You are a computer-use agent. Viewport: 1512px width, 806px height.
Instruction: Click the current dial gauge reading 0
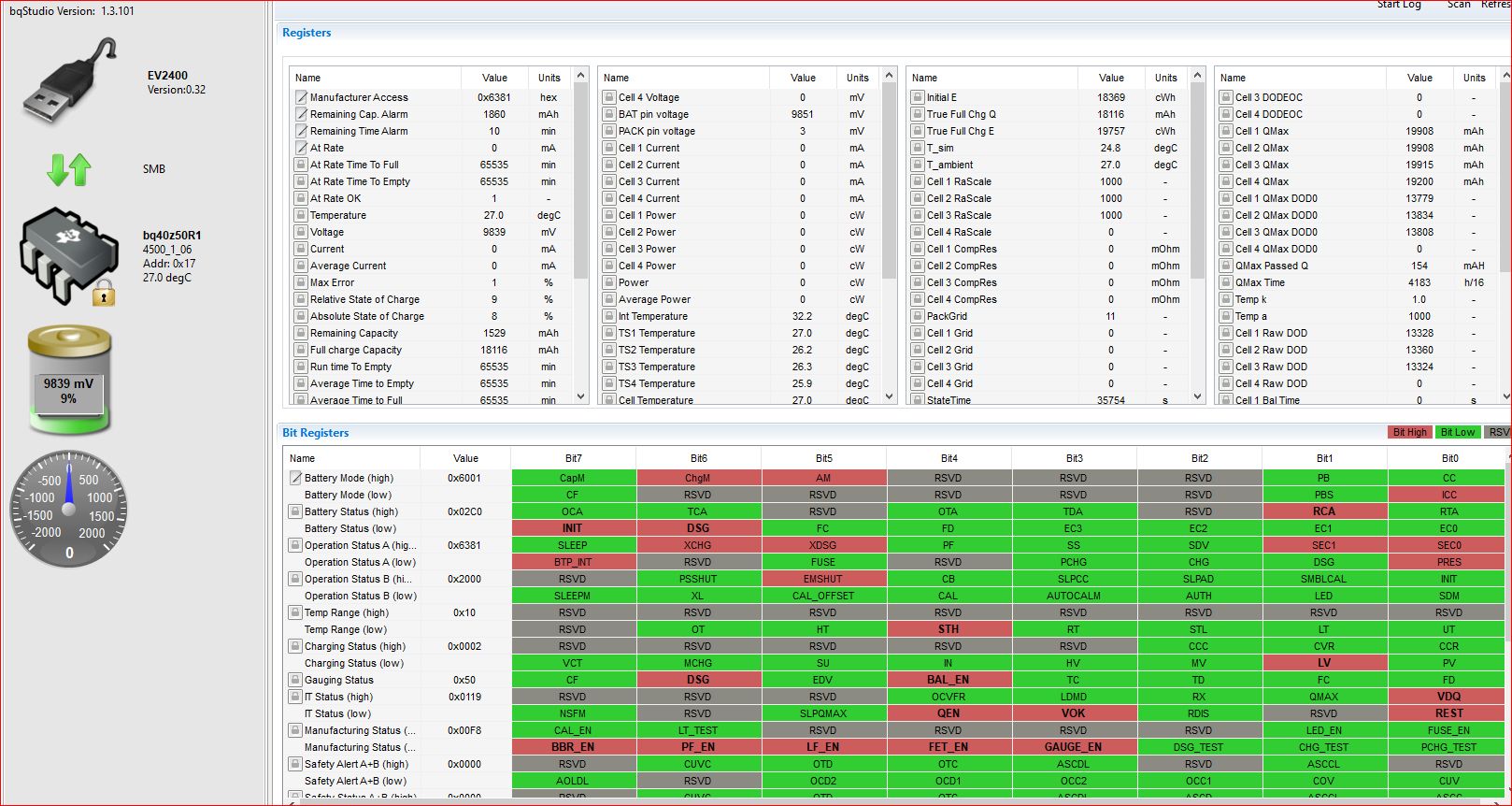coord(69,510)
